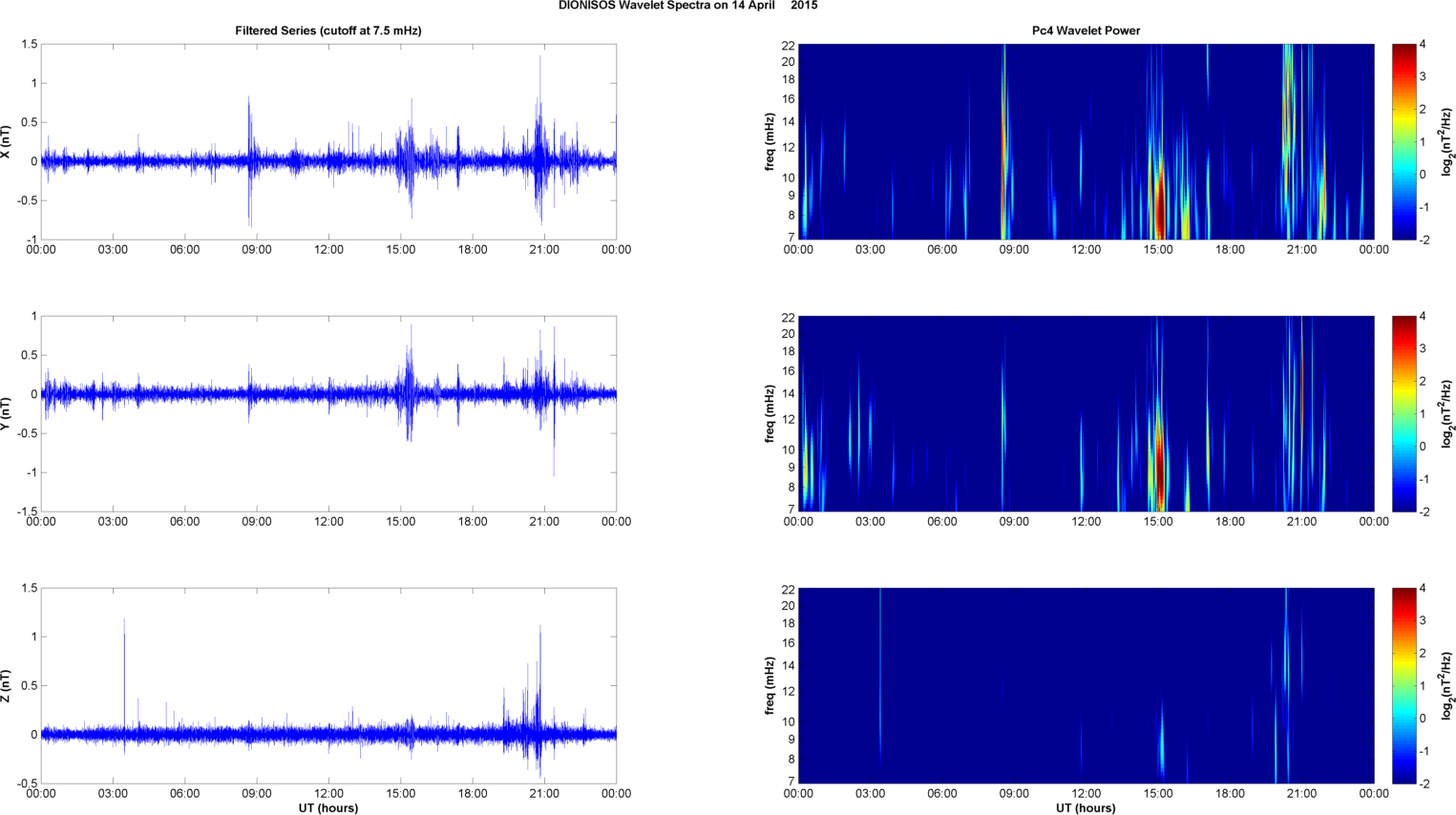The image size is (1456, 815).
Task: Click the X (nT) axis label
Action: click(x=6, y=141)
